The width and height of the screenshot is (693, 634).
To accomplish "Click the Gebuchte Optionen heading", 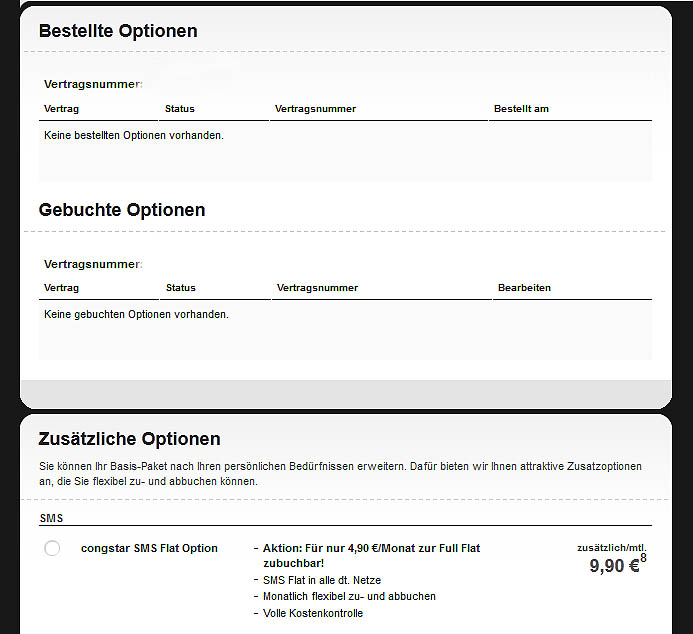I will (122, 210).
